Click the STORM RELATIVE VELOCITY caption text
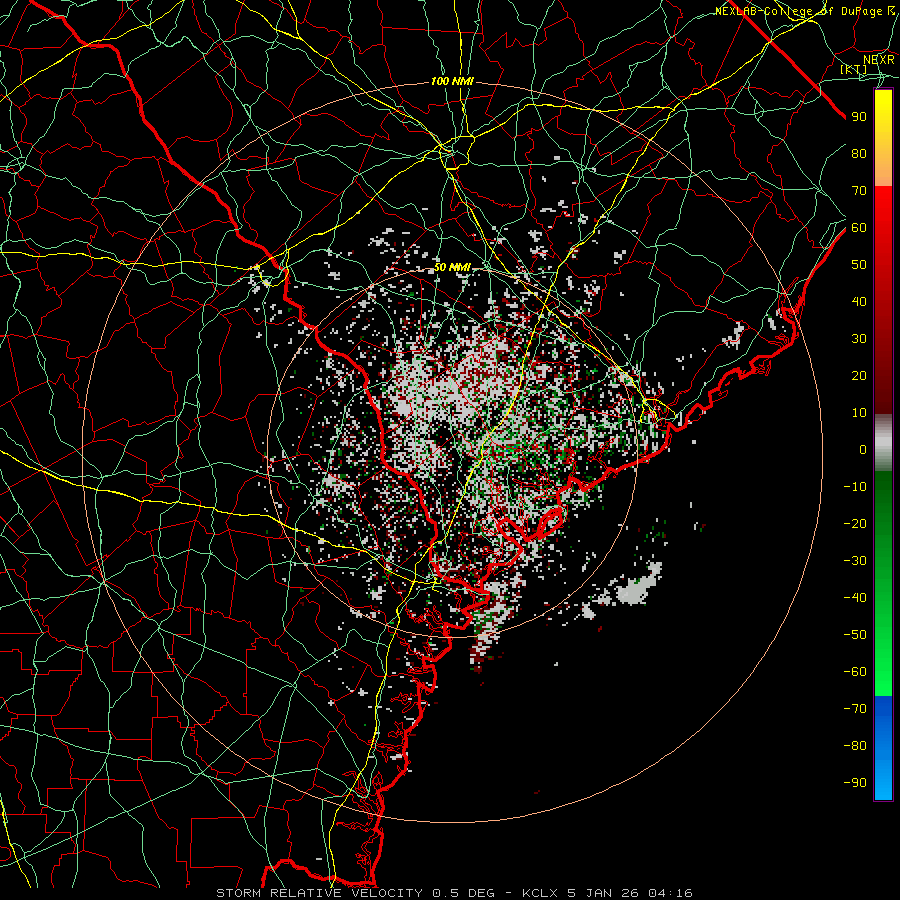The image size is (900, 900). pos(319,893)
